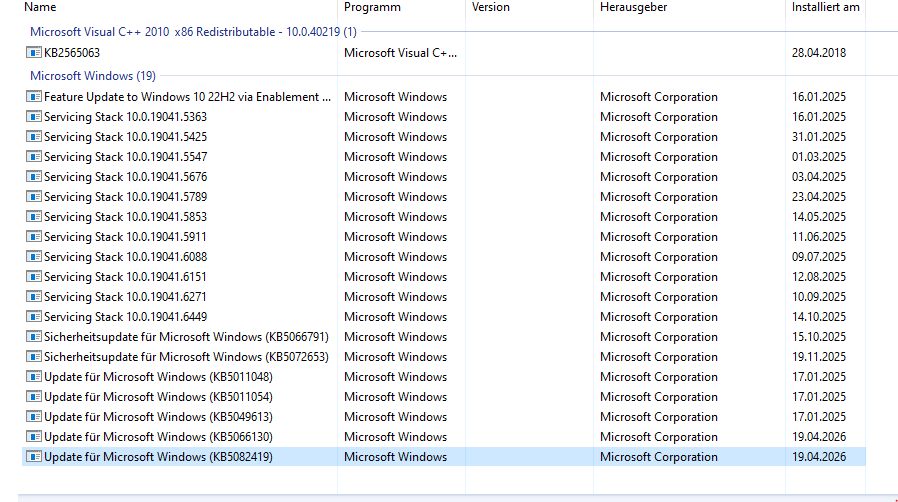
Task: Select Sicherheitsupdate für Microsoft Windows (KB5072653)
Action: tap(186, 357)
